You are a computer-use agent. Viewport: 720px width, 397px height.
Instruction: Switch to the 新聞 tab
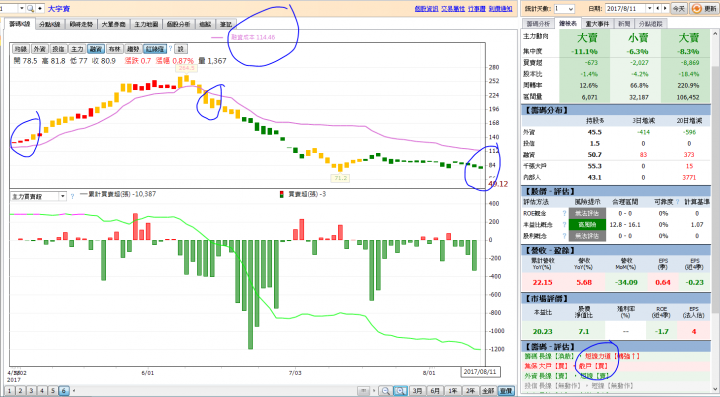[623, 24]
